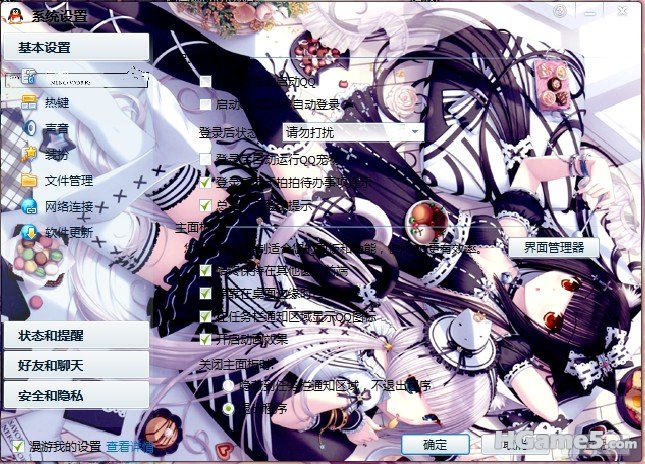Screen dimensions: 645x464
Task: Open the 文件管理 folder icon
Action: tap(29, 180)
